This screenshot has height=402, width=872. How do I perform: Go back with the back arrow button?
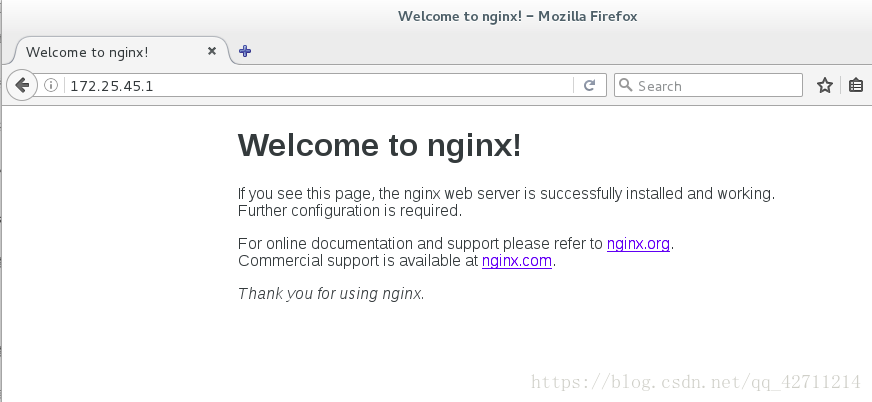coord(22,85)
